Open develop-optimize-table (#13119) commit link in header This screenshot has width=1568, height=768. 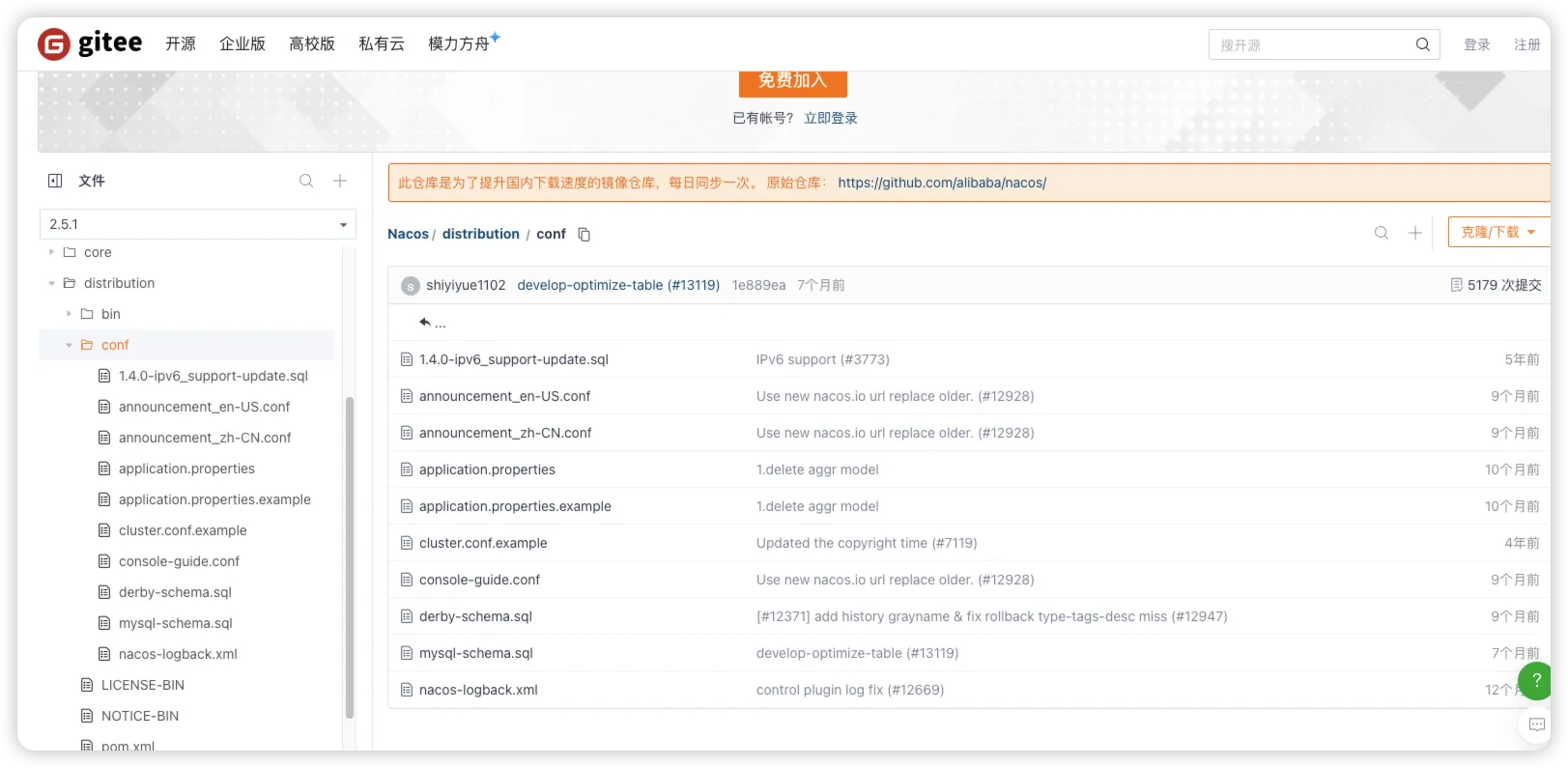coord(618,285)
